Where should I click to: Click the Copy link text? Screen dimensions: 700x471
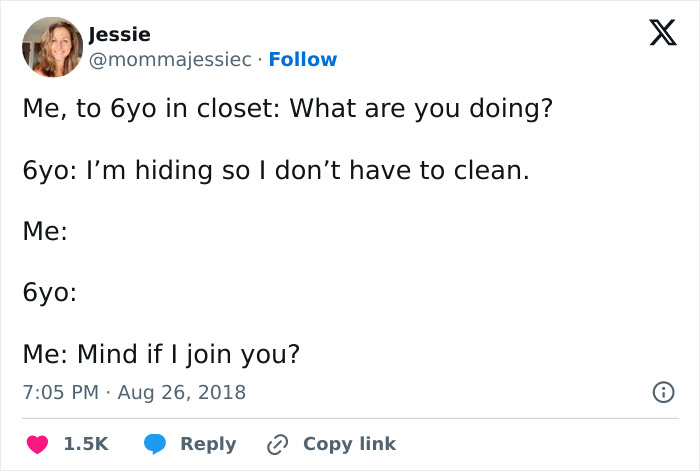pos(349,444)
